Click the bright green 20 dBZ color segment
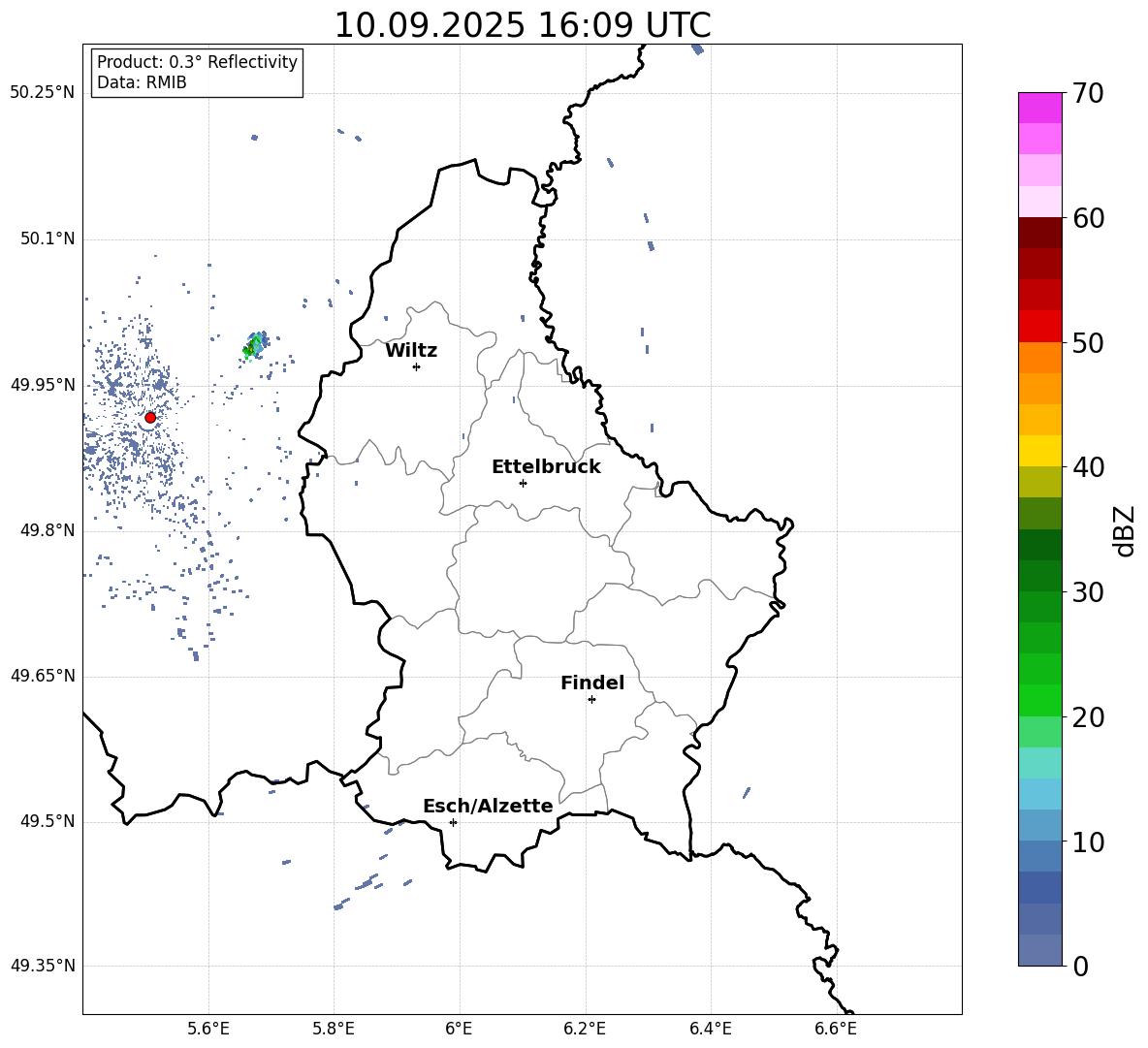 [x=1039, y=700]
